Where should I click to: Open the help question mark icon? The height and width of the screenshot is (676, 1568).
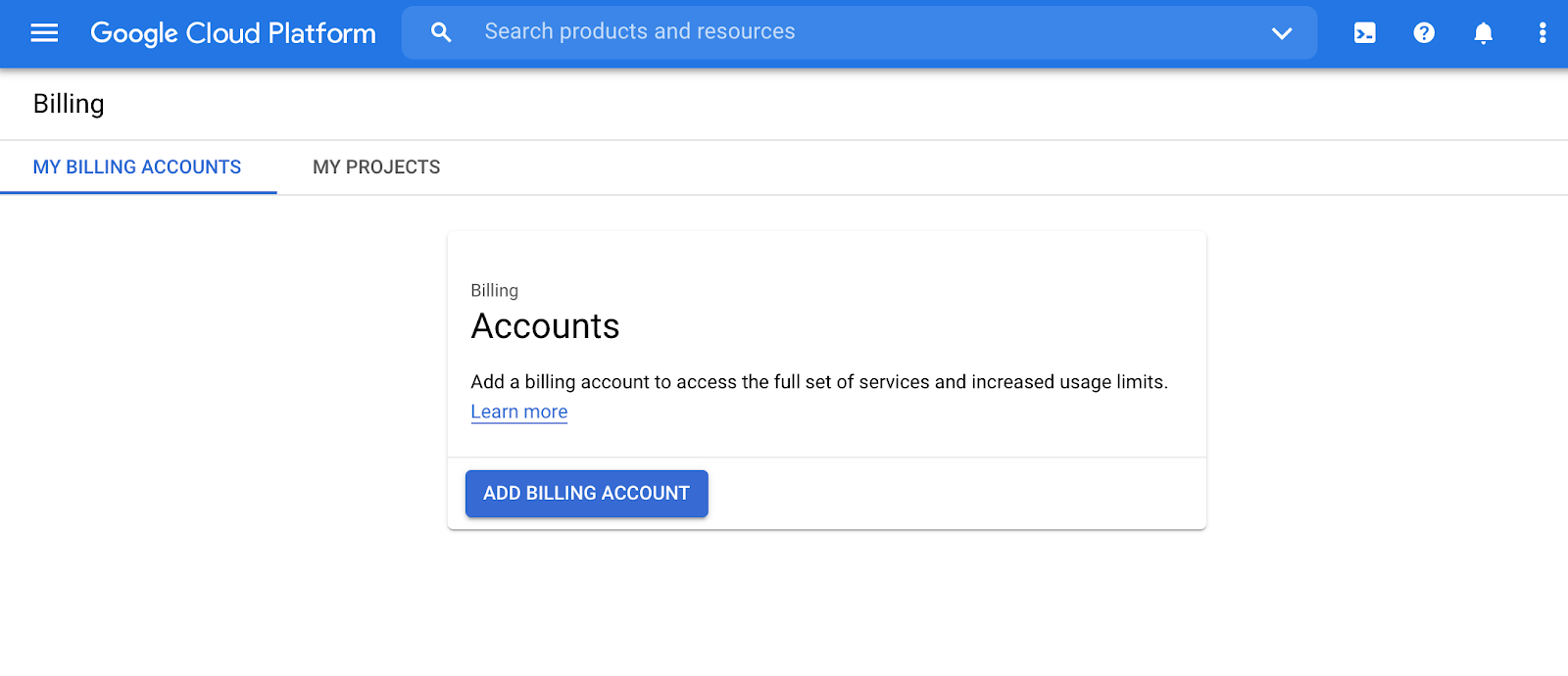click(1424, 33)
